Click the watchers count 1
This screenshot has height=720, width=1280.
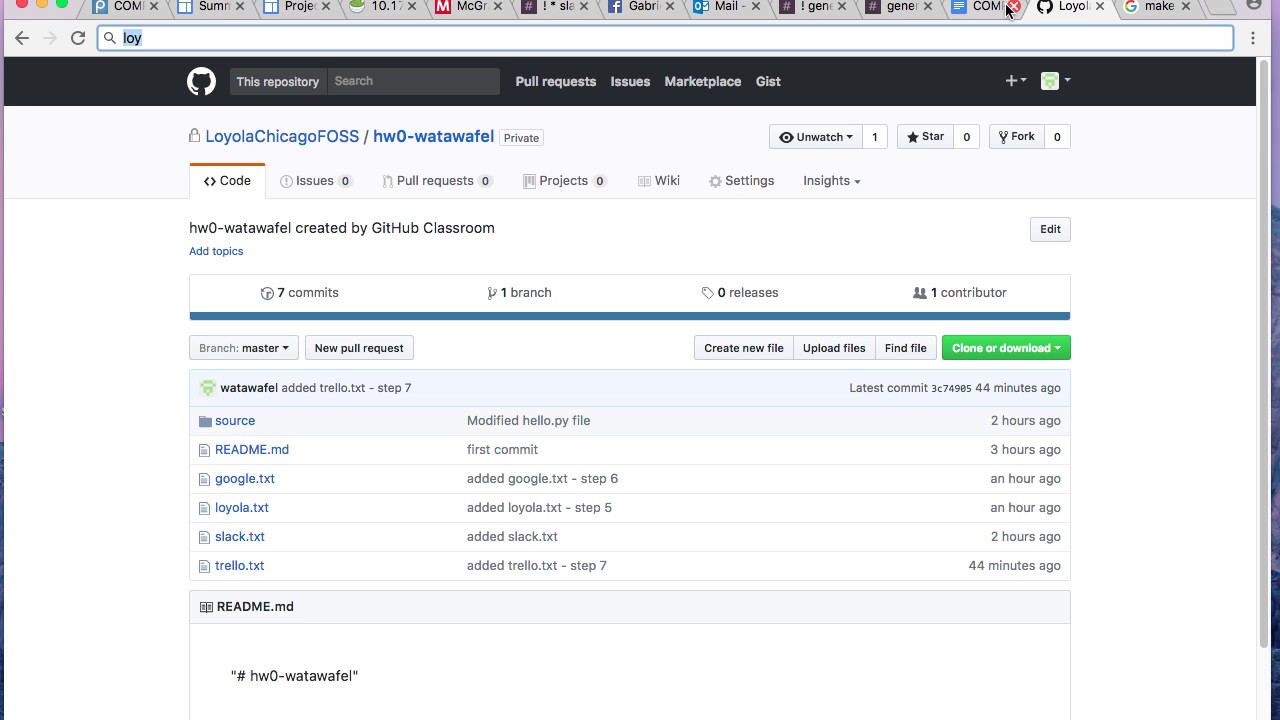[875, 137]
